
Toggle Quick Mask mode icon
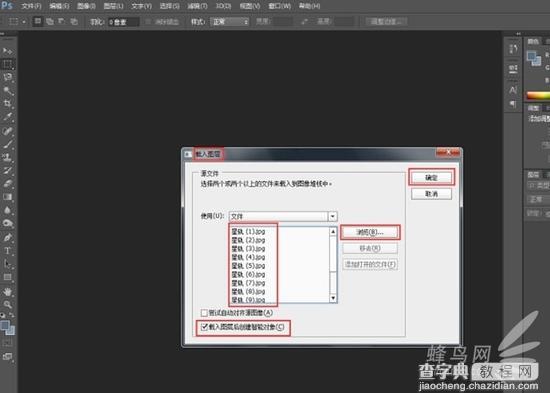click(7, 343)
